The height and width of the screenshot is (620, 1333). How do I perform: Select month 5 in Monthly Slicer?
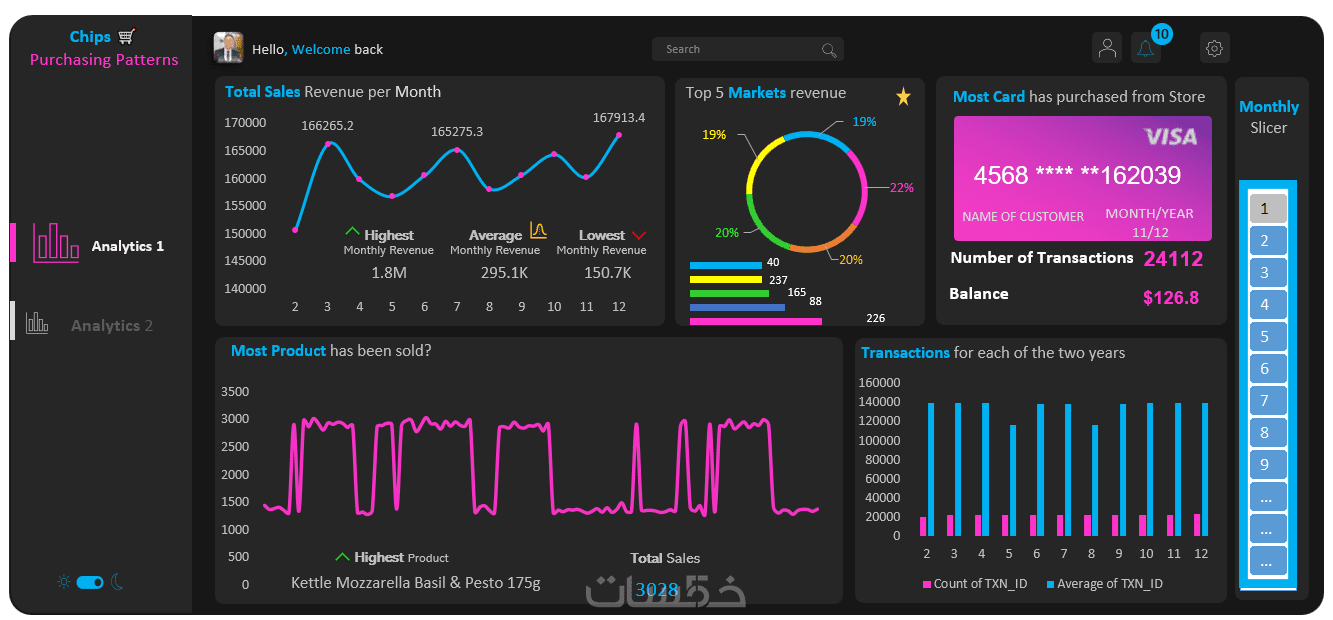pos(1267,336)
